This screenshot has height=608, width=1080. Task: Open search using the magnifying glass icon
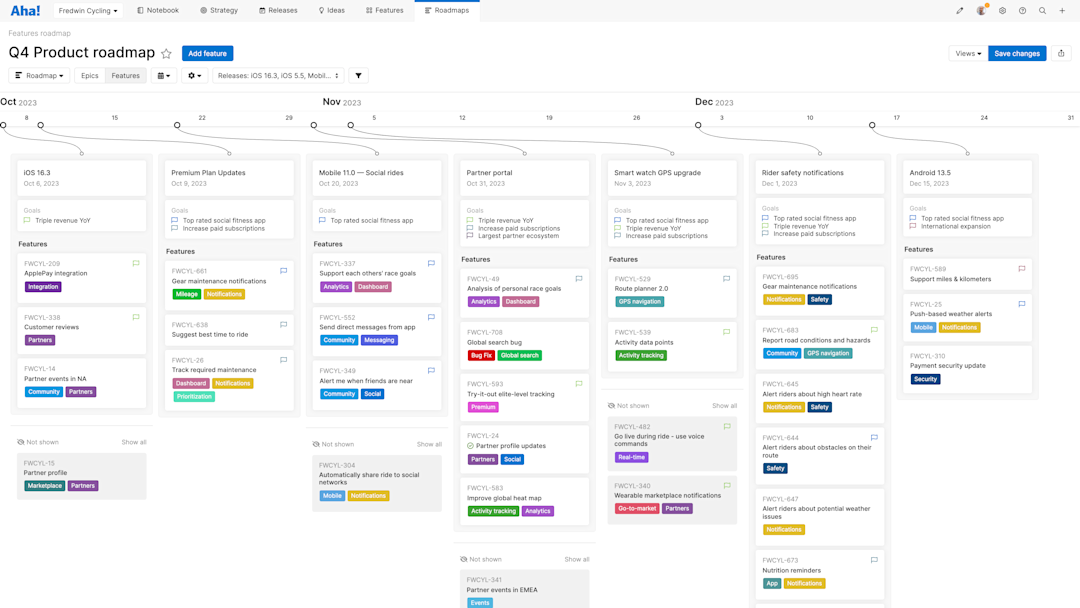(1042, 11)
